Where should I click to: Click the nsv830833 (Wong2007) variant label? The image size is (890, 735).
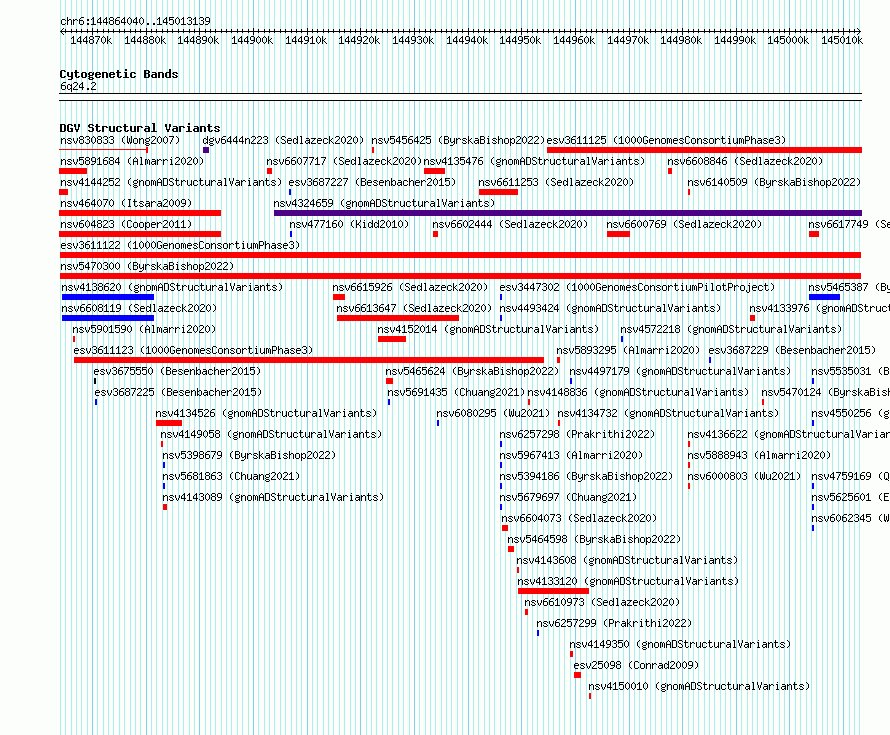(x=120, y=140)
